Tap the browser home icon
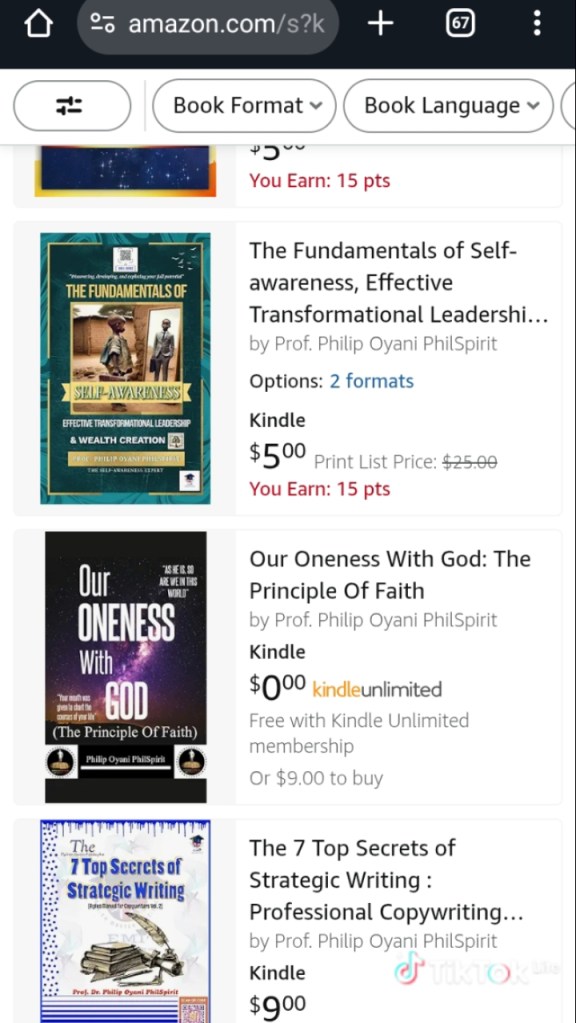This screenshot has width=576, height=1023. pos(38,25)
